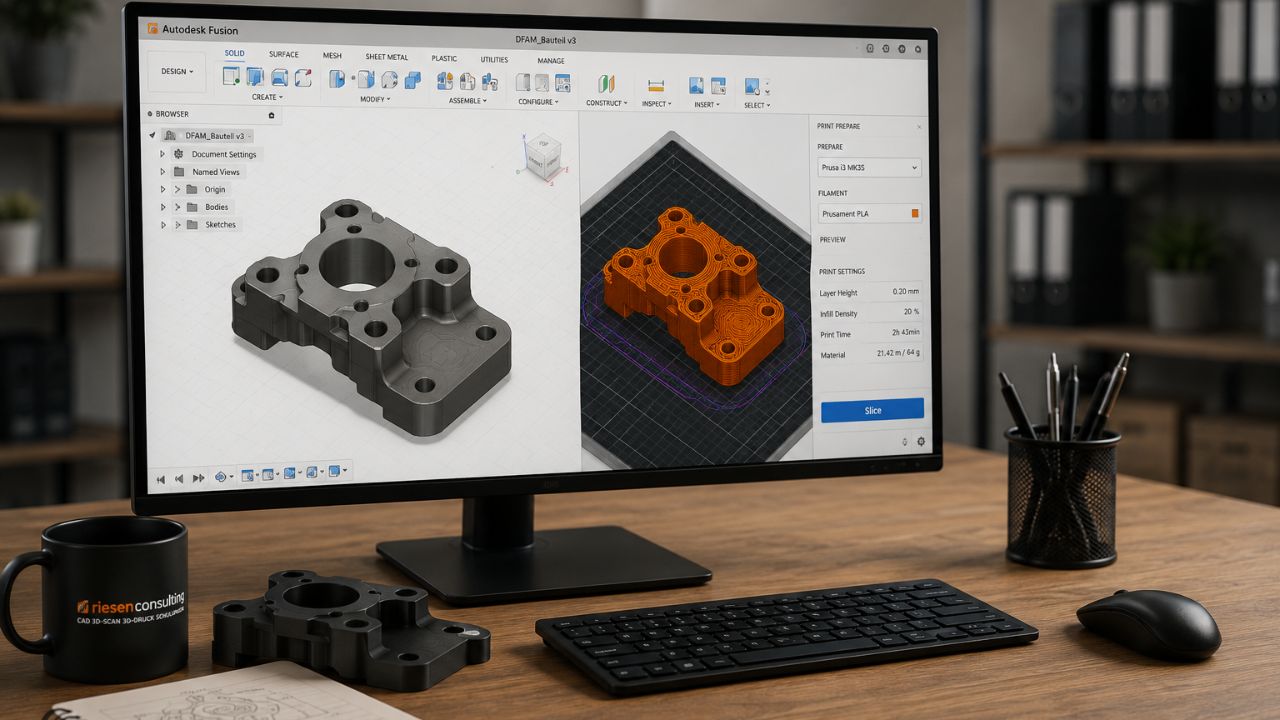Image resolution: width=1280 pixels, height=720 pixels.
Task: Click the Fillet icon in Modify group
Action: (x=366, y=80)
